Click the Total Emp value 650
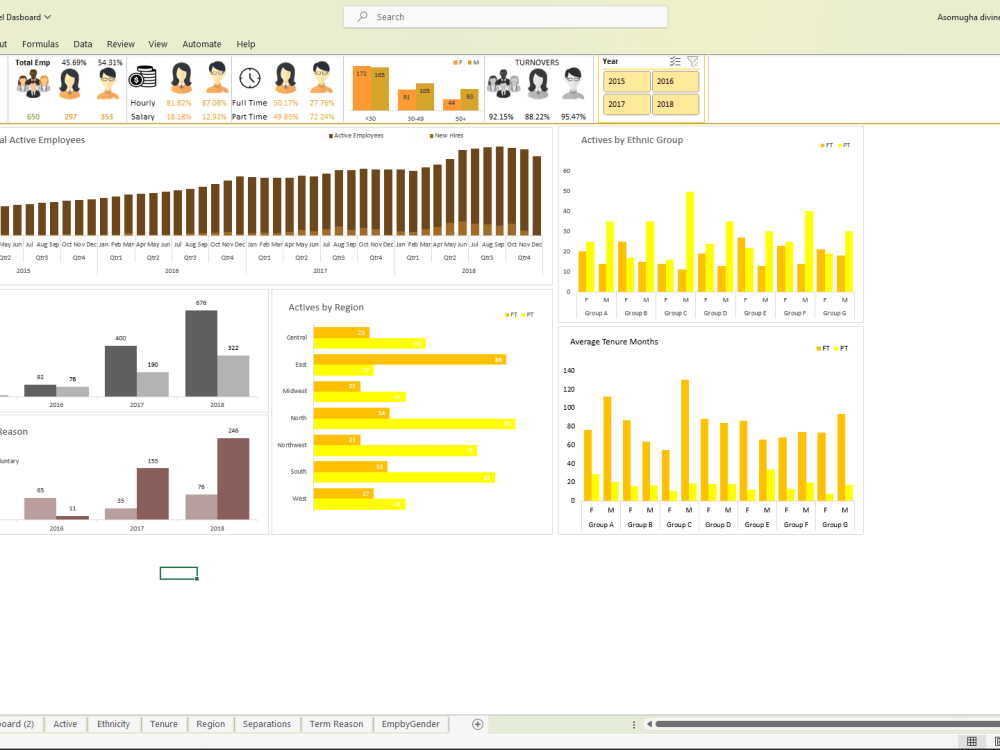 coord(33,117)
